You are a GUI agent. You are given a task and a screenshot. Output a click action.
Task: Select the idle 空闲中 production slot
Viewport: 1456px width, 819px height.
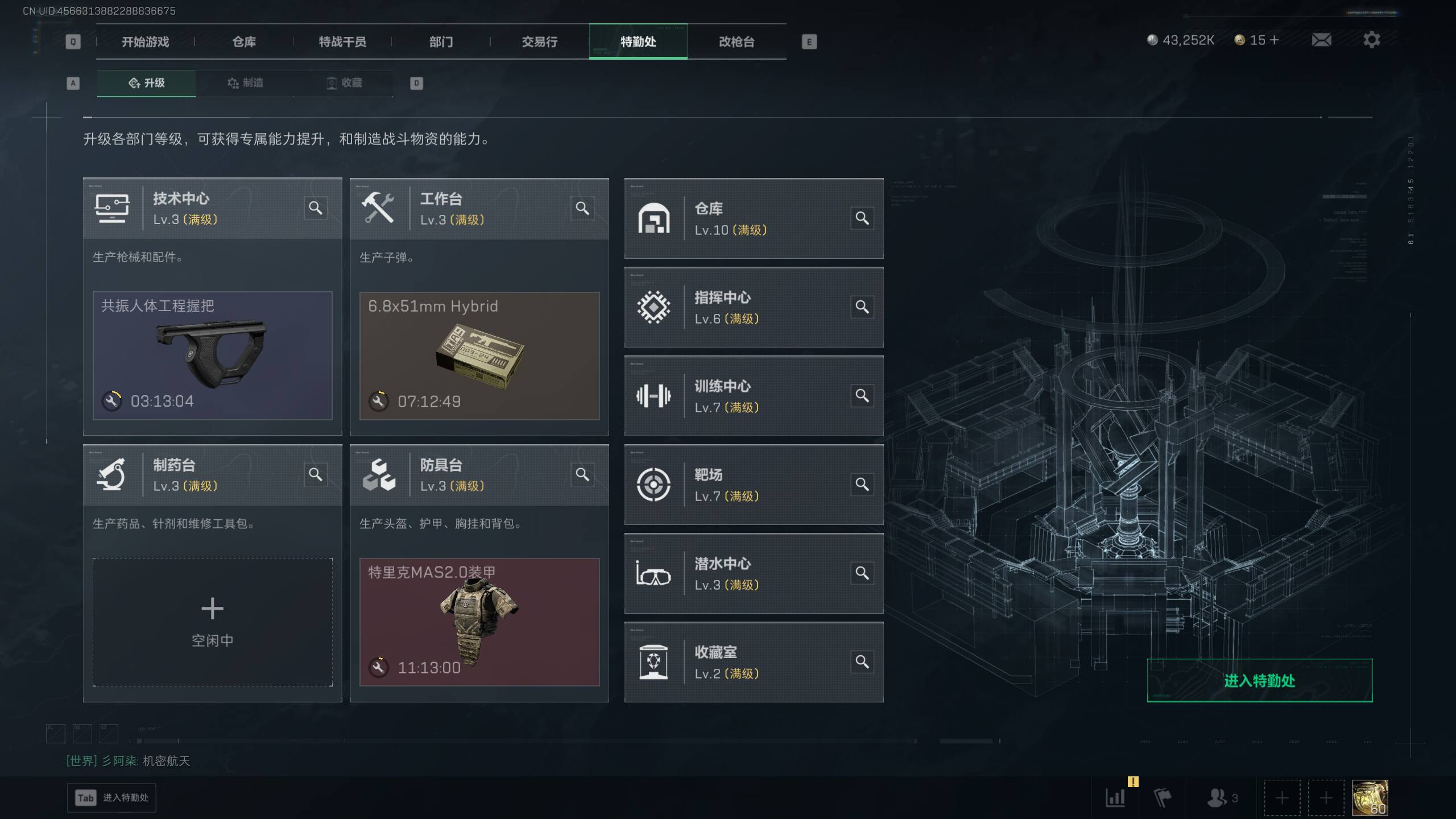click(213, 622)
